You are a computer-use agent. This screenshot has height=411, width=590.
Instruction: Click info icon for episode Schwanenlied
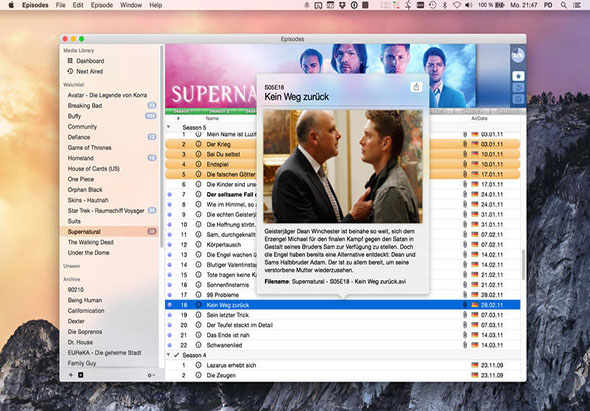click(198, 345)
